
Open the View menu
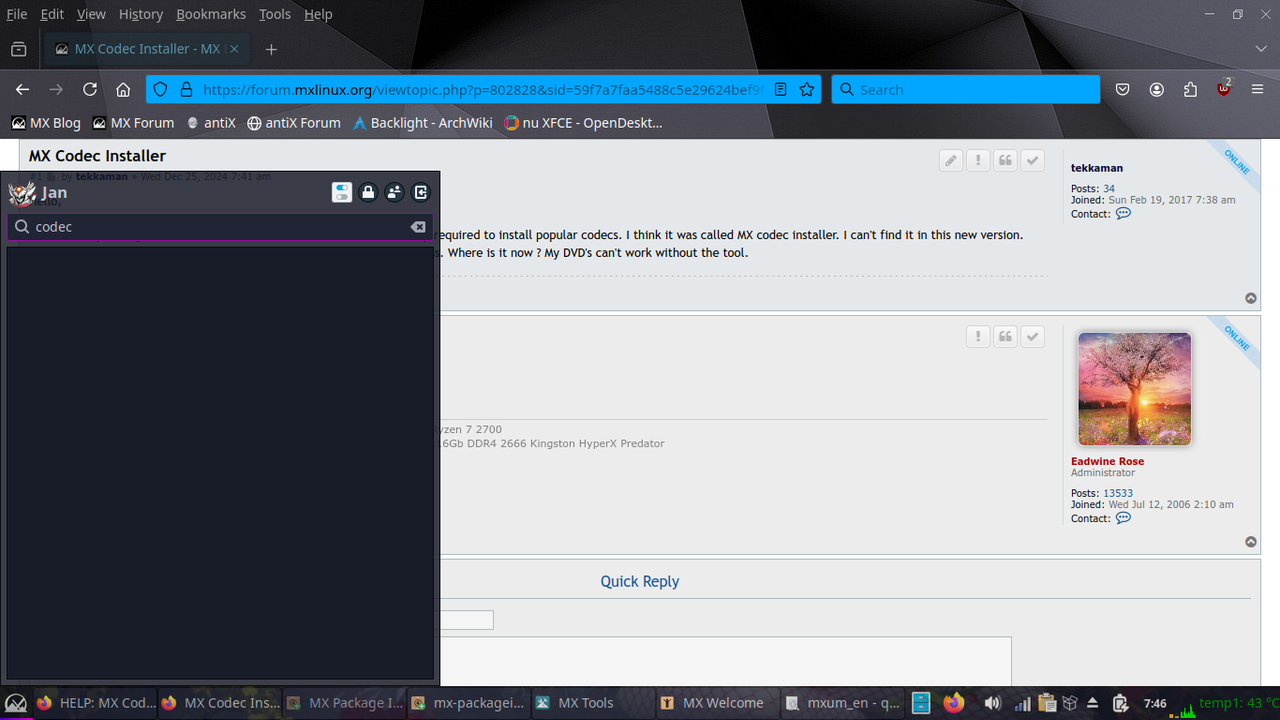click(91, 14)
